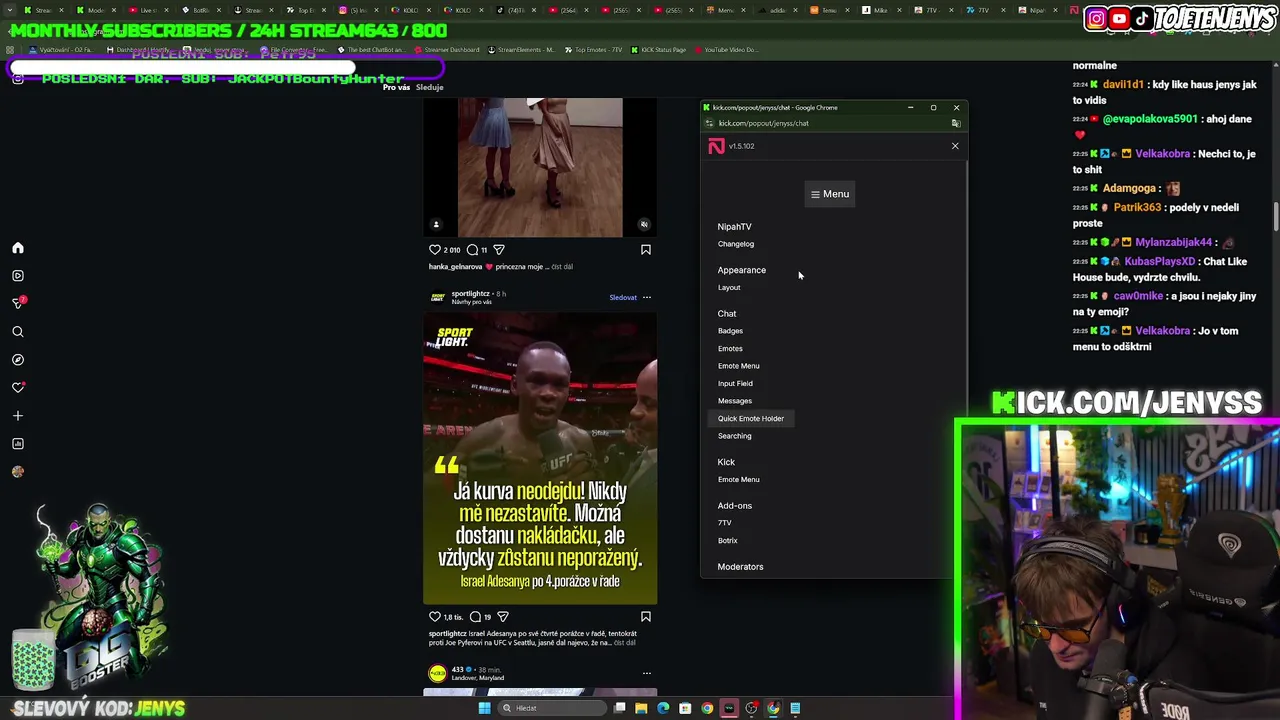The height and width of the screenshot is (720, 1280).
Task: Open Dashboard icon in Instagram sidebar
Action: tap(18, 443)
